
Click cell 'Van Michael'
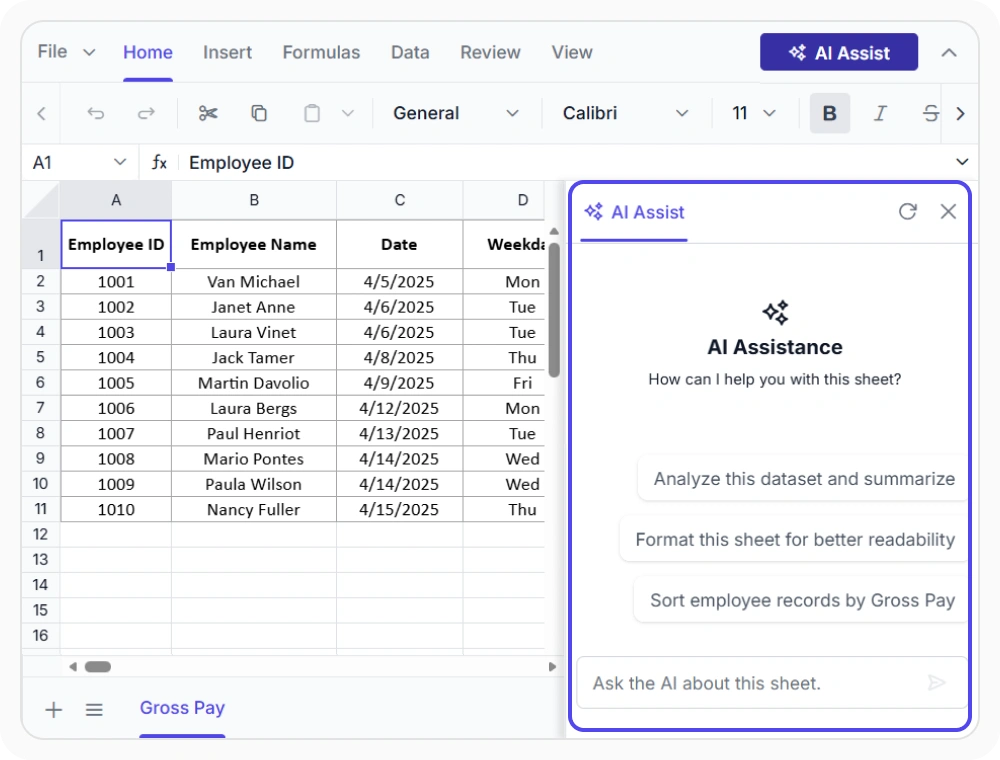click(x=254, y=282)
